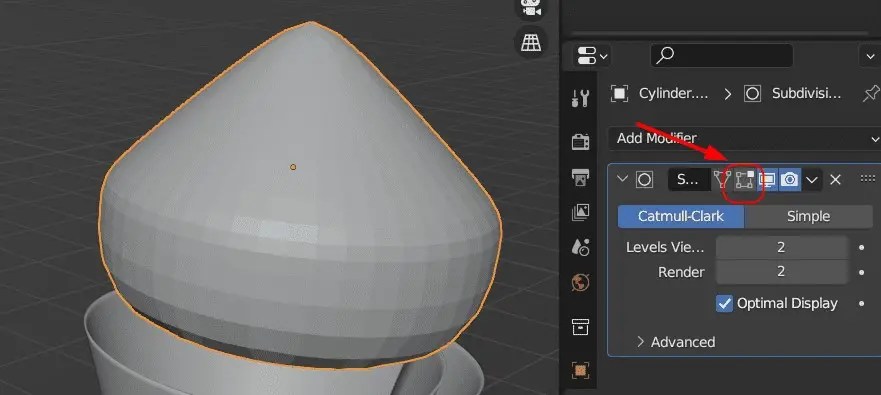Animate Optimal Display property dot
The width and height of the screenshot is (881, 395).
tap(862, 303)
